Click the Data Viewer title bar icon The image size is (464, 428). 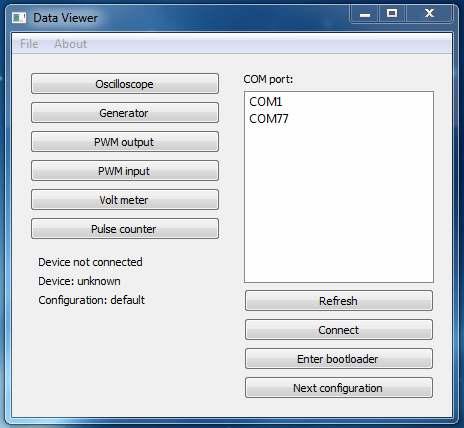19,17
